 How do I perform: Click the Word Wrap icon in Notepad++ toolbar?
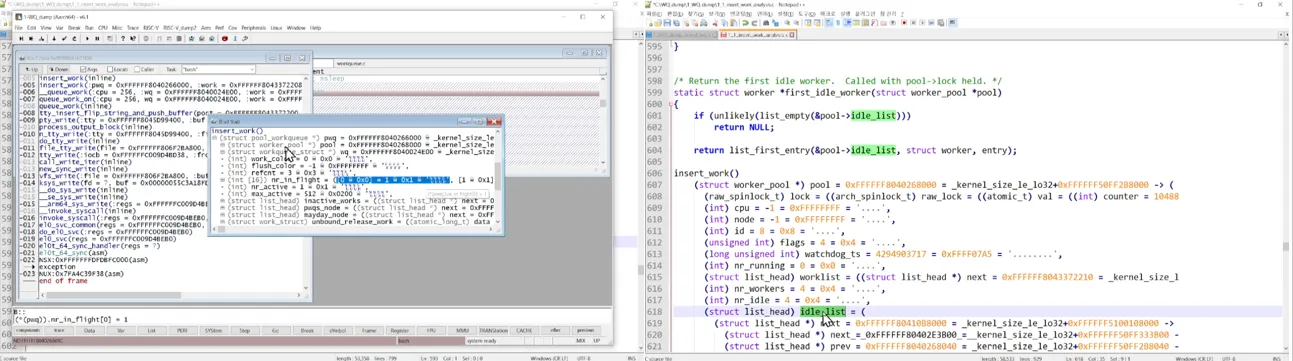(829, 23)
